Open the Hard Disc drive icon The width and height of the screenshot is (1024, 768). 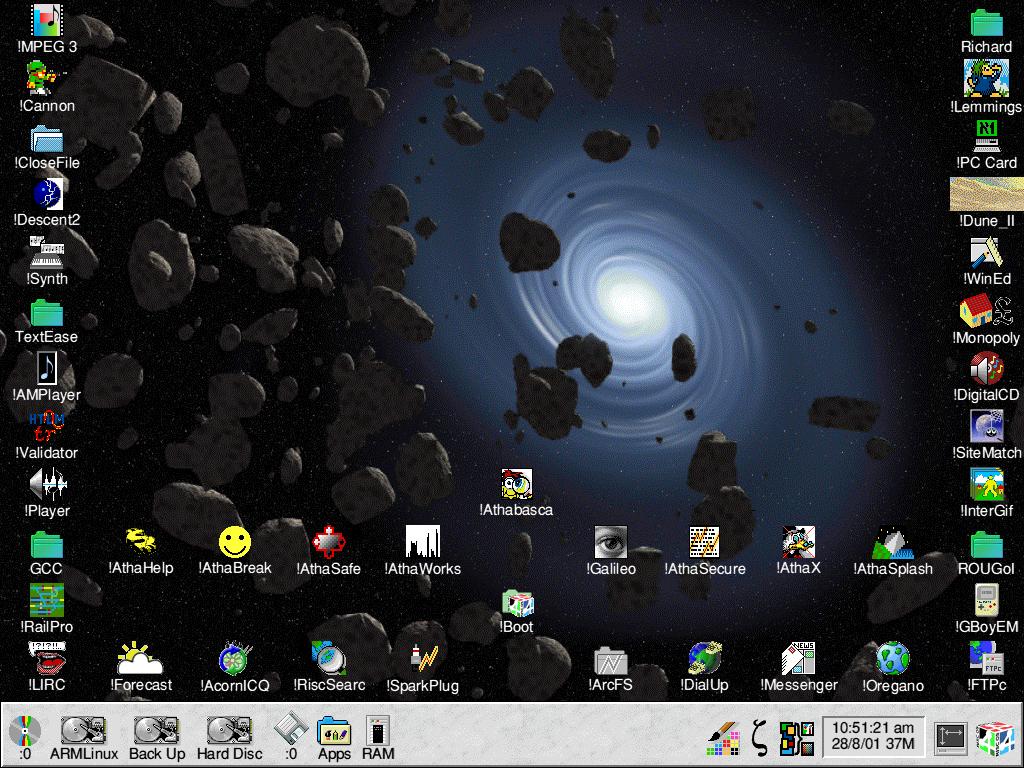click(230, 730)
